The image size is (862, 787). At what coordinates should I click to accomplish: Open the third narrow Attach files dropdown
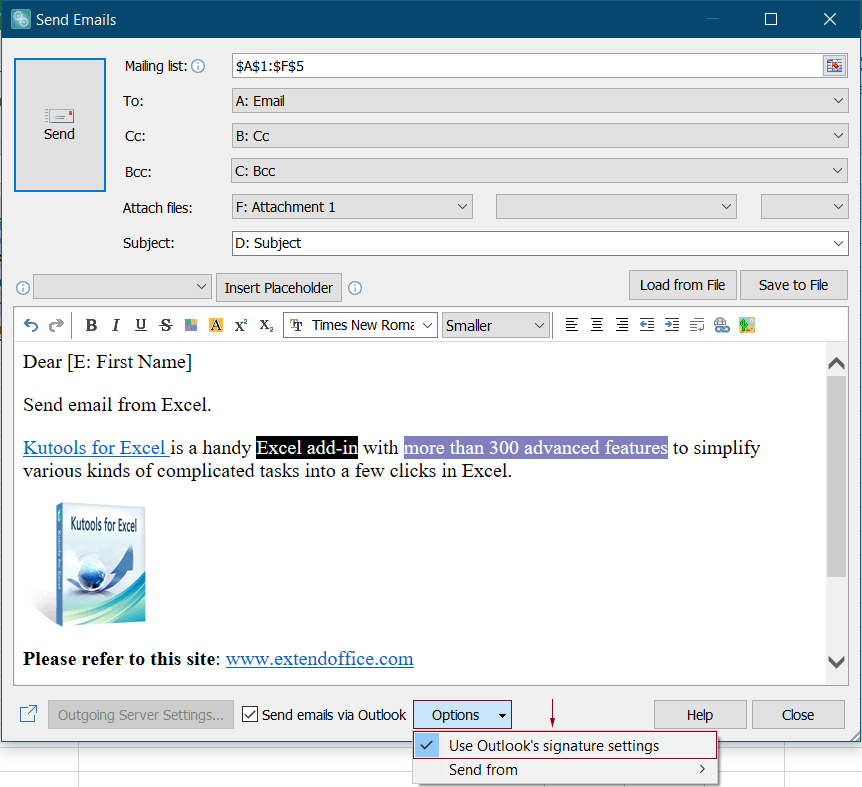[805, 207]
